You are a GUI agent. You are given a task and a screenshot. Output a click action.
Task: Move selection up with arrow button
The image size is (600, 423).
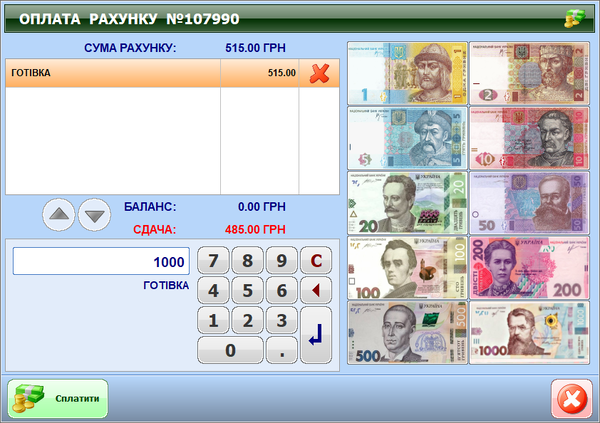coord(59,214)
